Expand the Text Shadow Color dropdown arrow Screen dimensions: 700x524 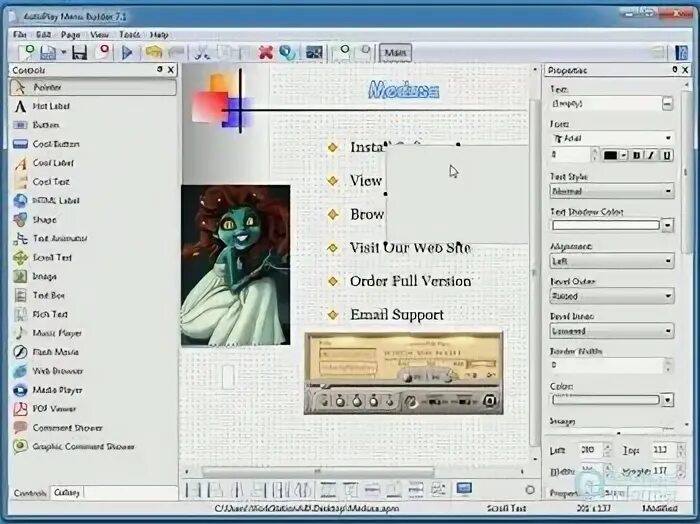click(667, 225)
